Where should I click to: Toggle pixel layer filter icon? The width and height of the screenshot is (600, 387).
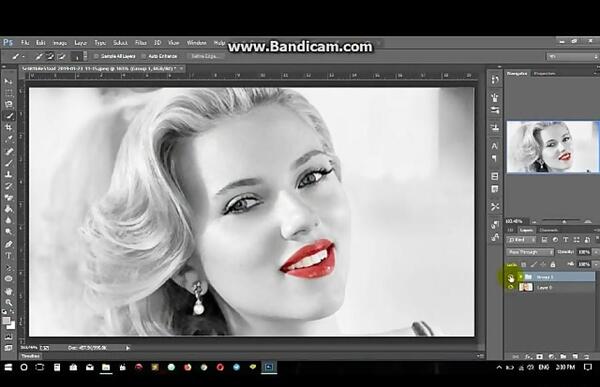click(x=544, y=240)
